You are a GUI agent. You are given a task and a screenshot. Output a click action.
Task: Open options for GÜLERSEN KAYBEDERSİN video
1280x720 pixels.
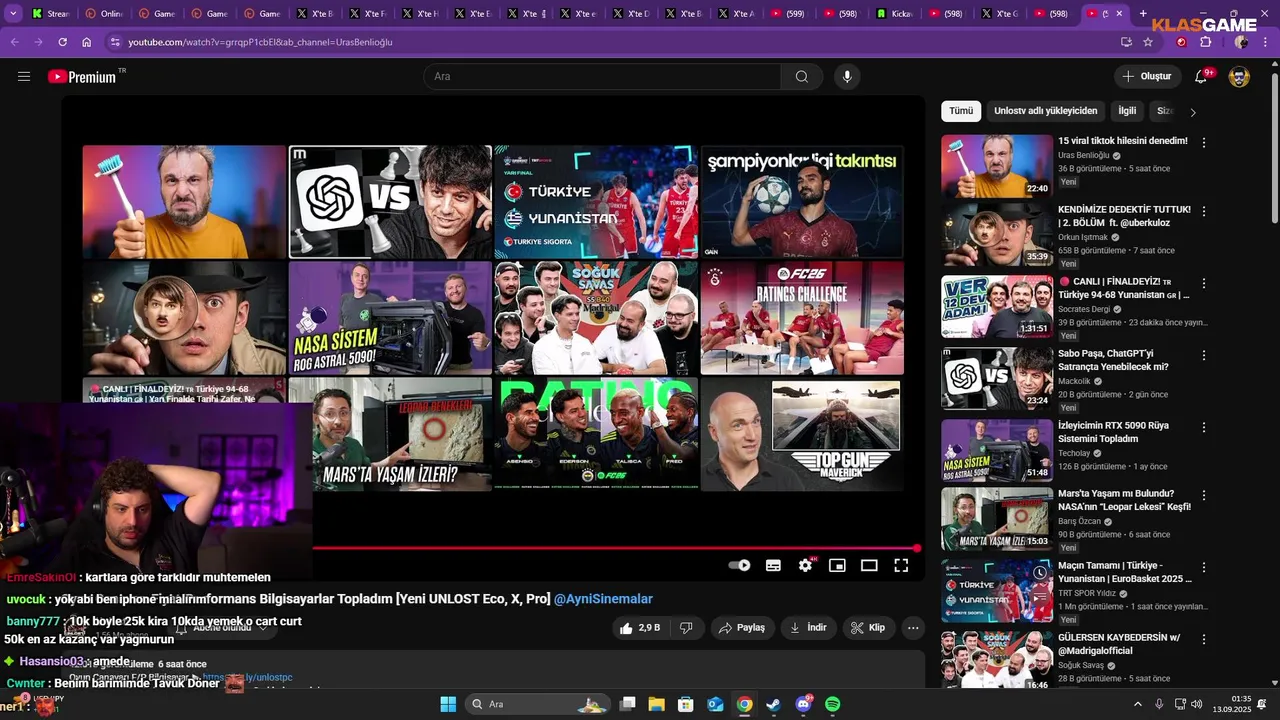(1204, 639)
